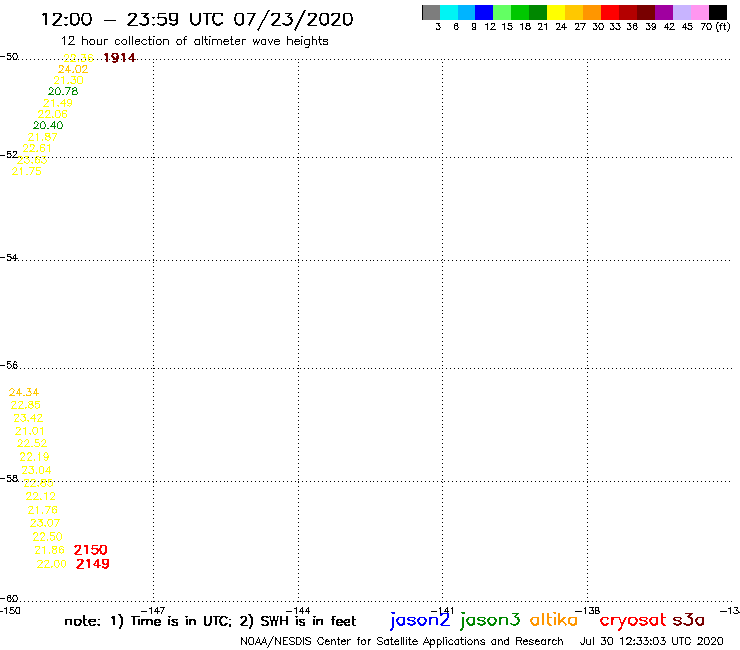This screenshot has height=650, width=740.
Task: Click the 'Jul 30 12:33:03 UTC 2020' timestamp
Action: coord(651,642)
